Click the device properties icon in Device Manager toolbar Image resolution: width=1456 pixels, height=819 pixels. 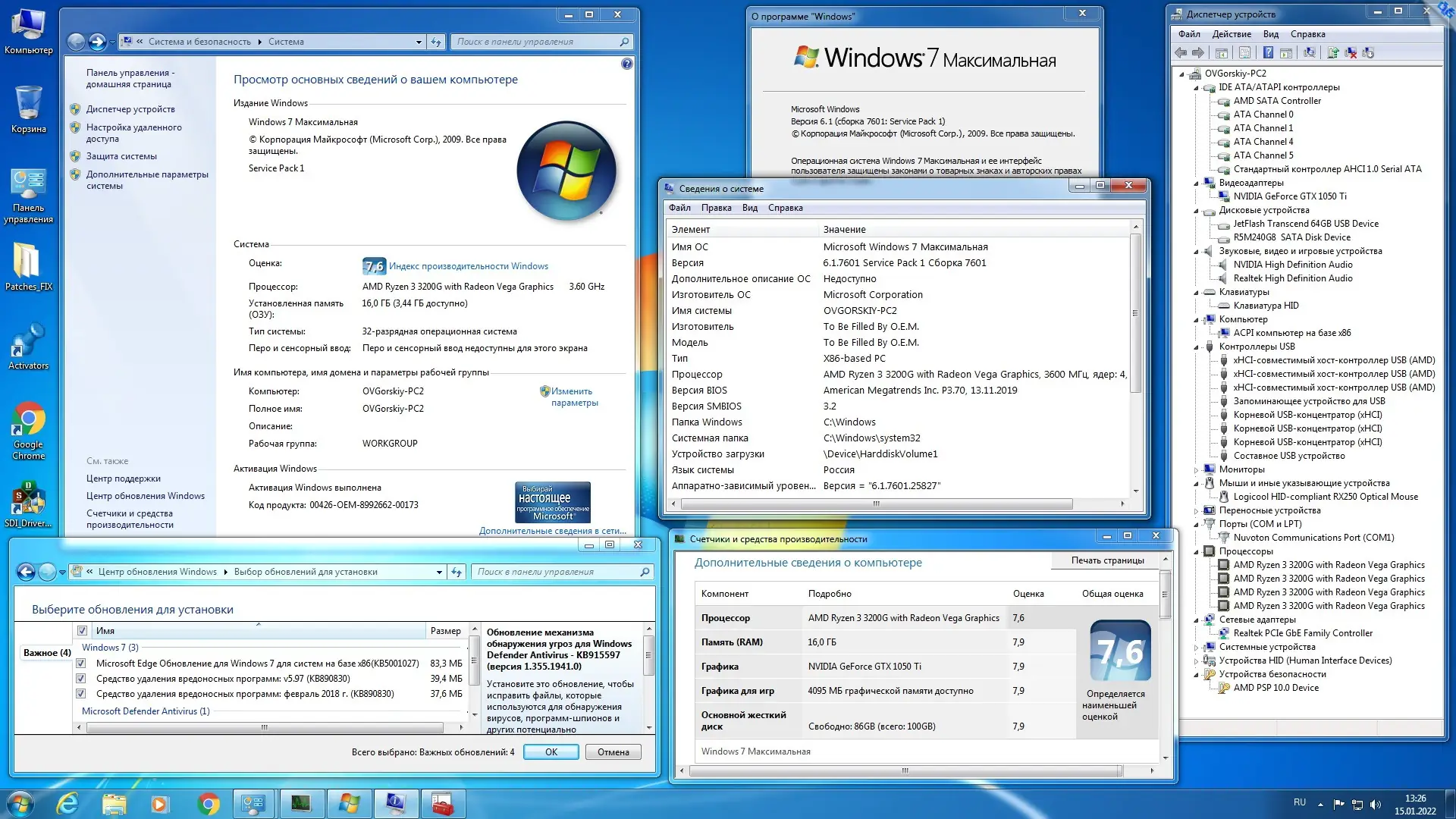[1244, 53]
